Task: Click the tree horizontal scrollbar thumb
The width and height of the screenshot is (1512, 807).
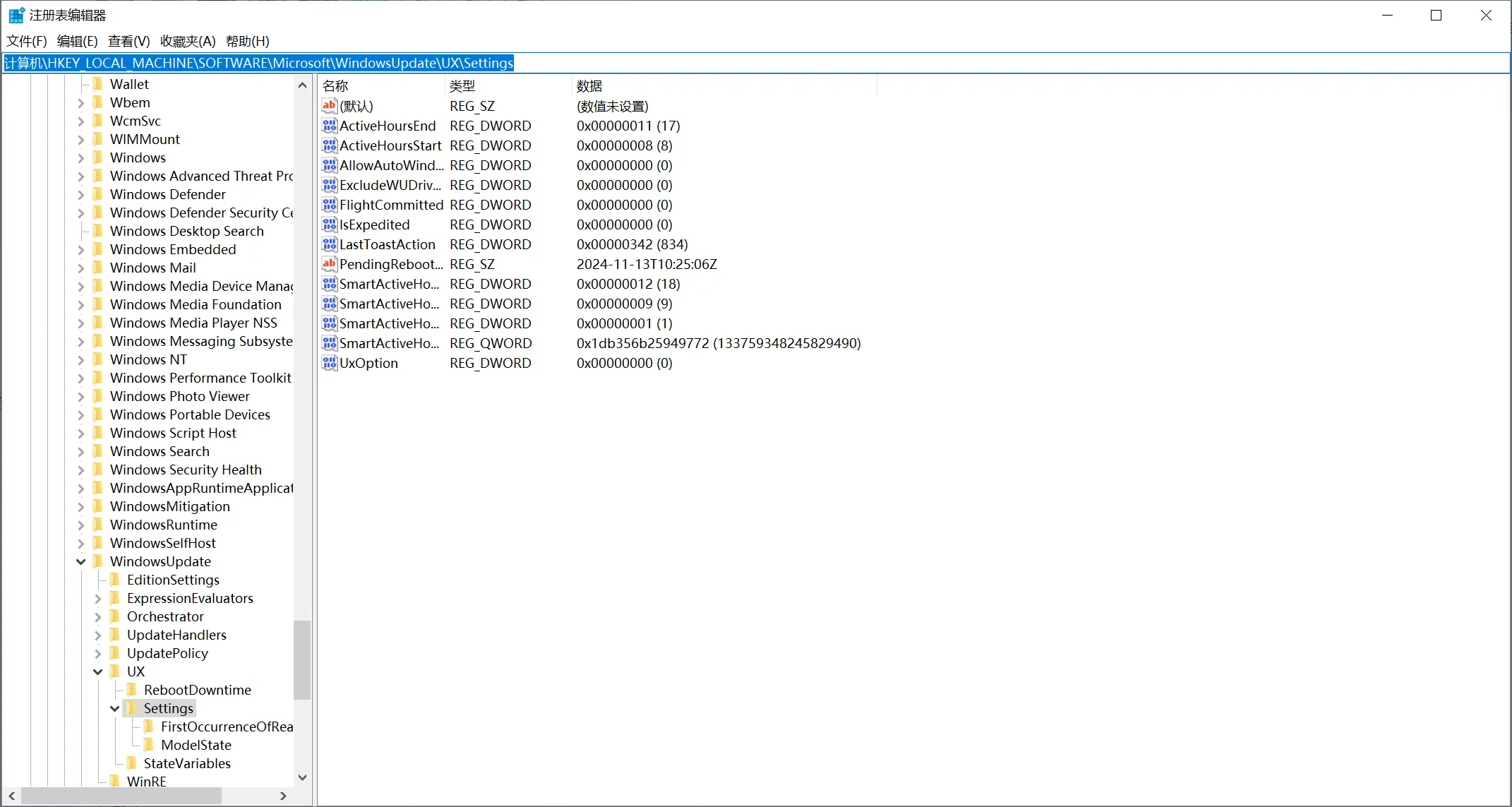Action: click(x=121, y=796)
